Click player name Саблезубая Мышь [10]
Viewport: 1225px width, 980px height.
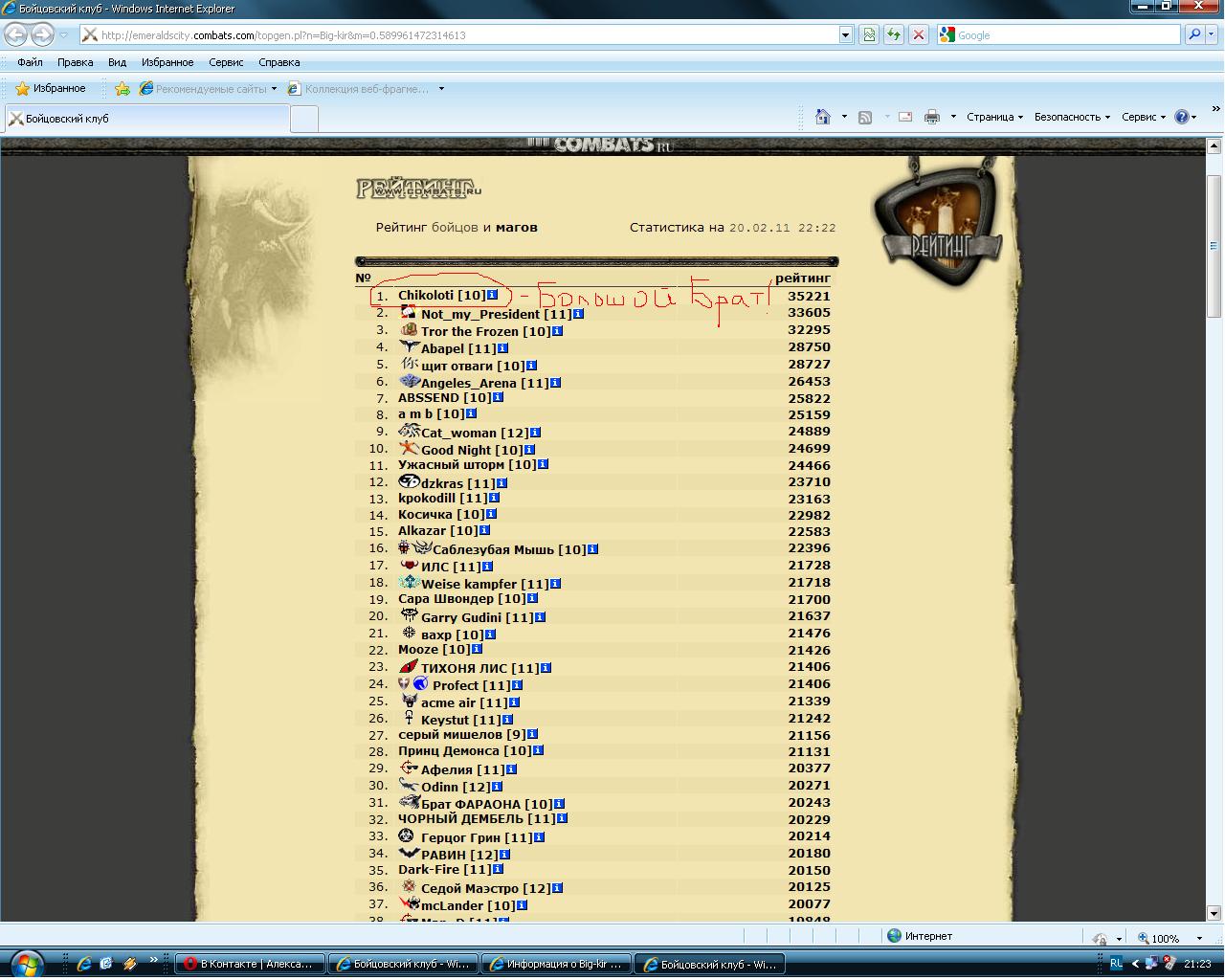[x=508, y=549]
